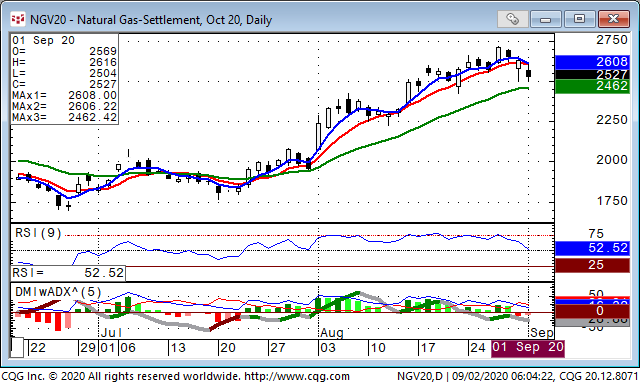
Task: Click the RSI= 52.52 readout box
Action: [x=68, y=273]
